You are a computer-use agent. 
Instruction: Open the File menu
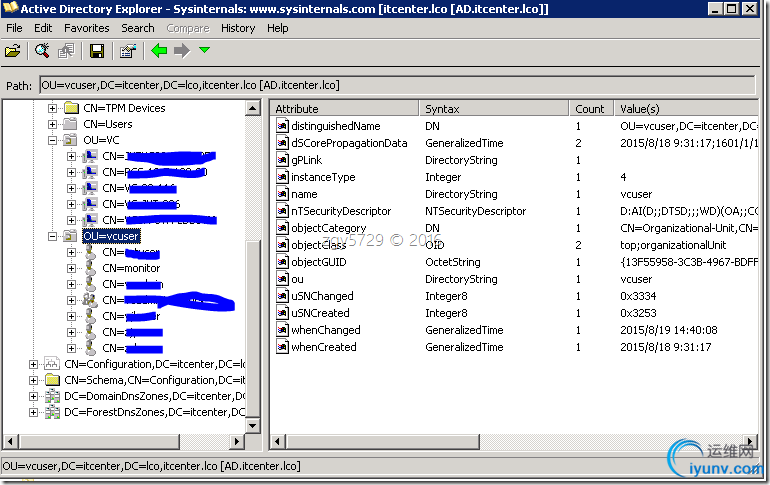(14, 28)
